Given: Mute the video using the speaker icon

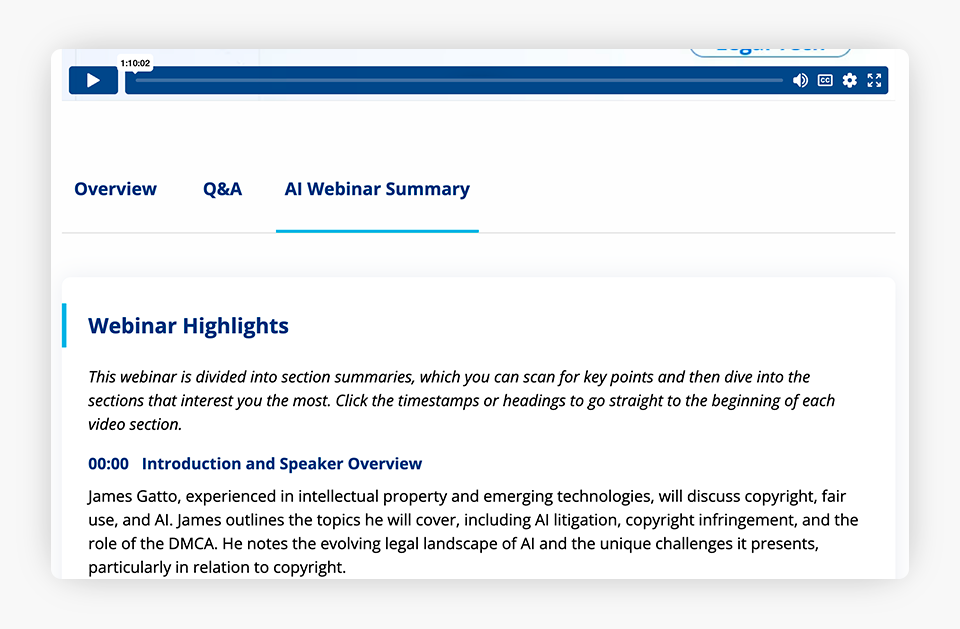Looking at the screenshot, I should (800, 81).
